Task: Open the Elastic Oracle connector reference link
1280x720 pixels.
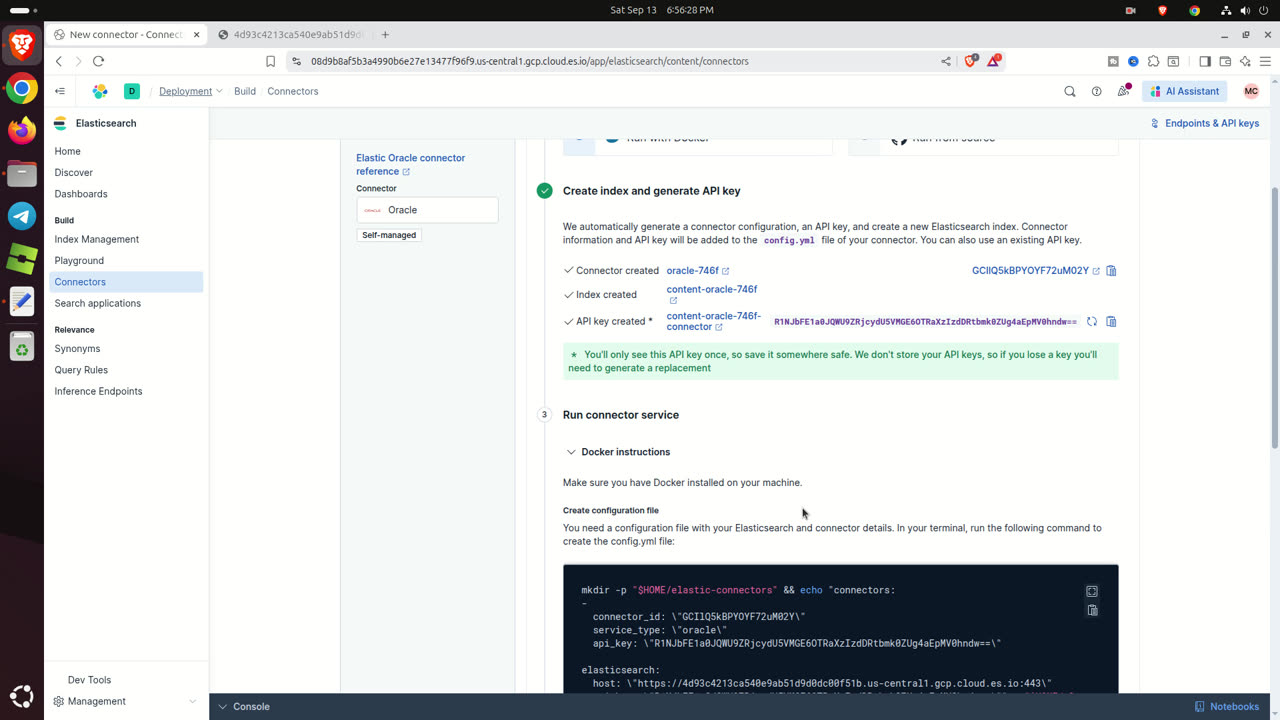Action: pyautogui.click(x=410, y=164)
